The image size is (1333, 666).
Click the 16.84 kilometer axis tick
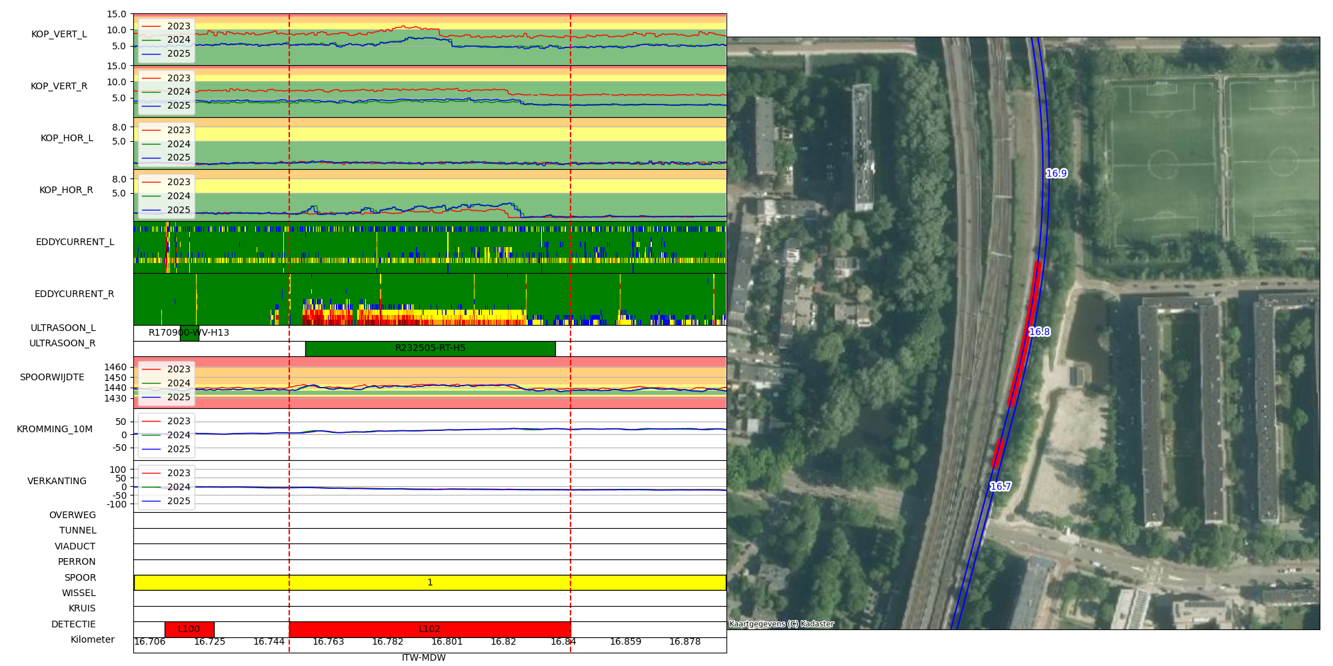pos(564,642)
